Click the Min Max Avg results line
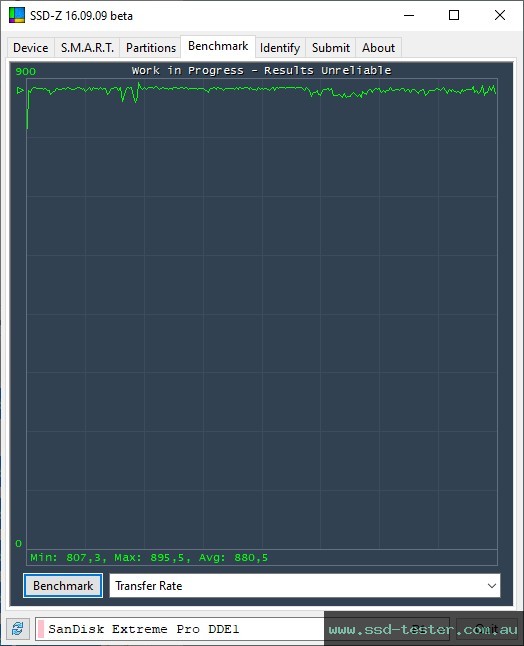Screen dimensions: 524x646 point(149,557)
